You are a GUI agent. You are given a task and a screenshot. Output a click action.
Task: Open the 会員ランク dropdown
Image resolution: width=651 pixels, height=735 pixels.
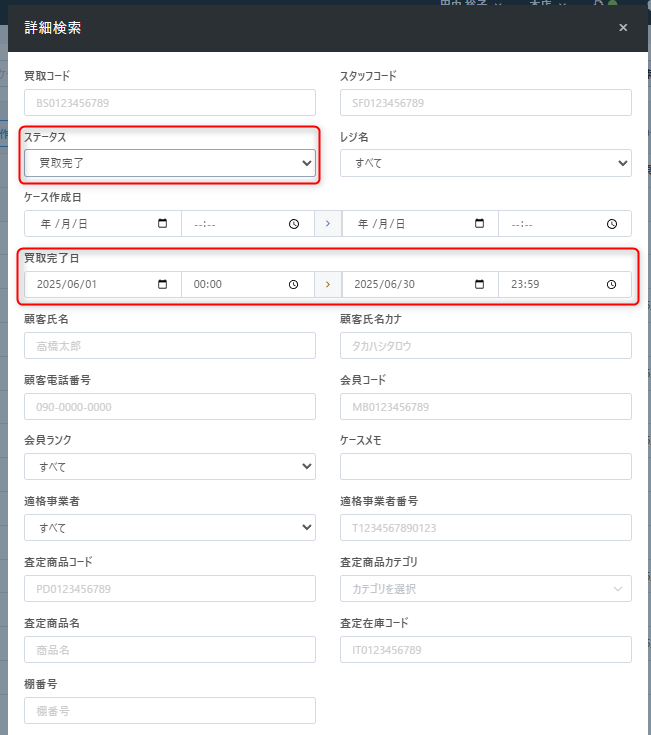click(x=170, y=467)
